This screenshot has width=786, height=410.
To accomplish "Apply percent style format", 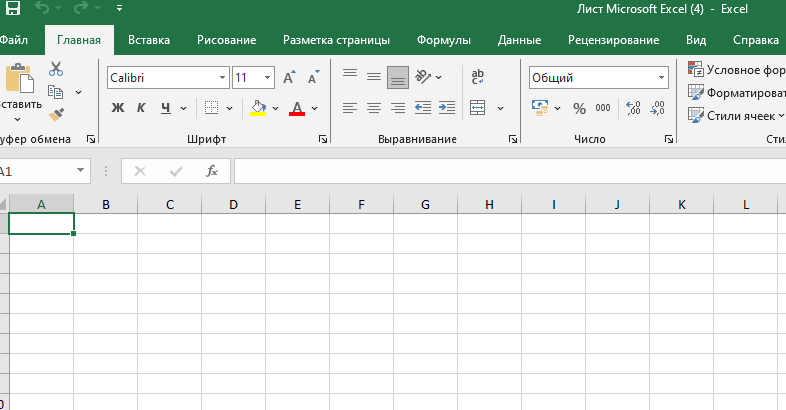I will coord(579,108).
